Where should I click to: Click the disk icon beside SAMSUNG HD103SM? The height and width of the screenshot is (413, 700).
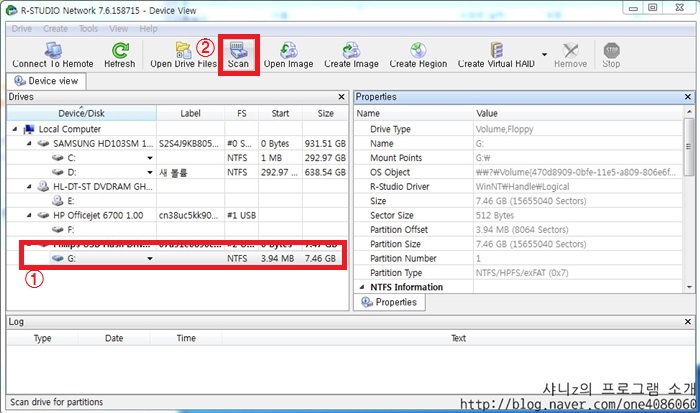[x=43, y=143]
